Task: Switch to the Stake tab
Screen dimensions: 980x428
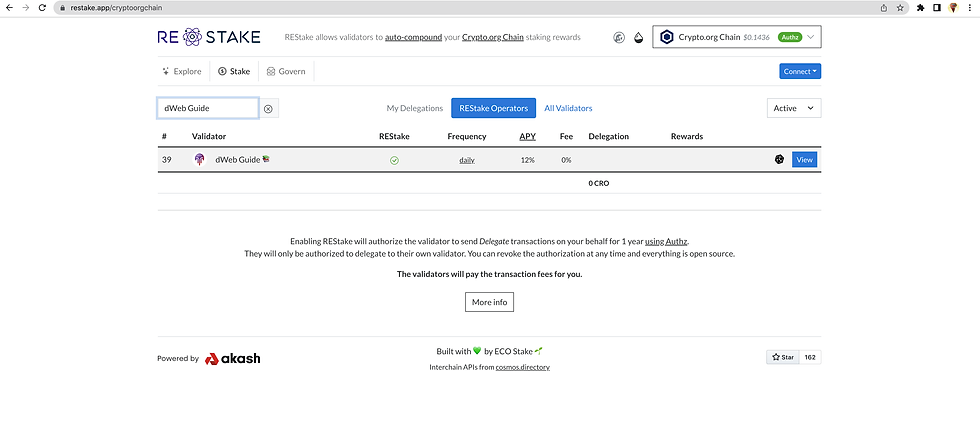Action: coord(234,71)
